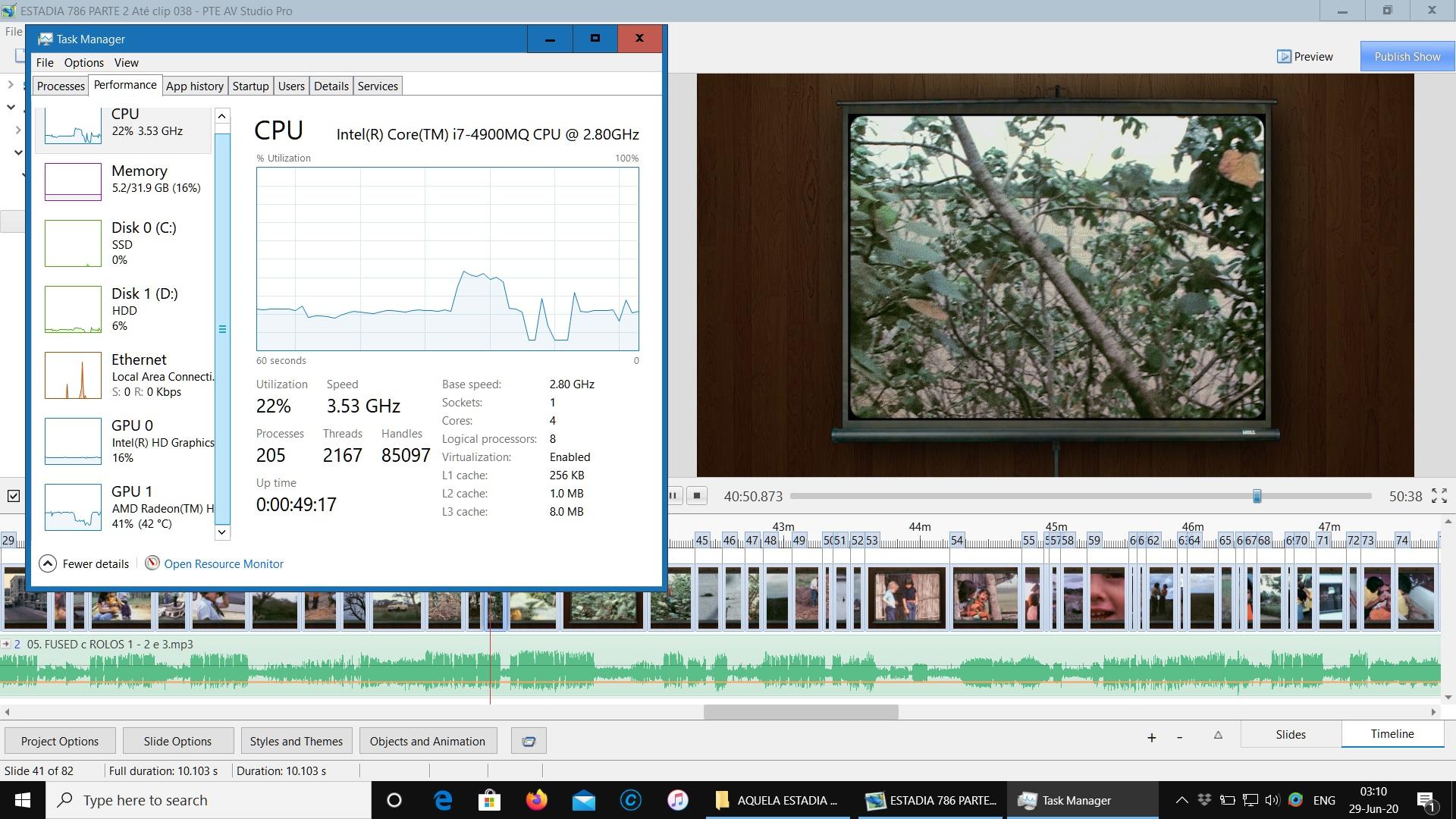This screenshot has height=819, width=1456.
Task: Open the Options menu in Task Manager
Action: coord(83,62)
